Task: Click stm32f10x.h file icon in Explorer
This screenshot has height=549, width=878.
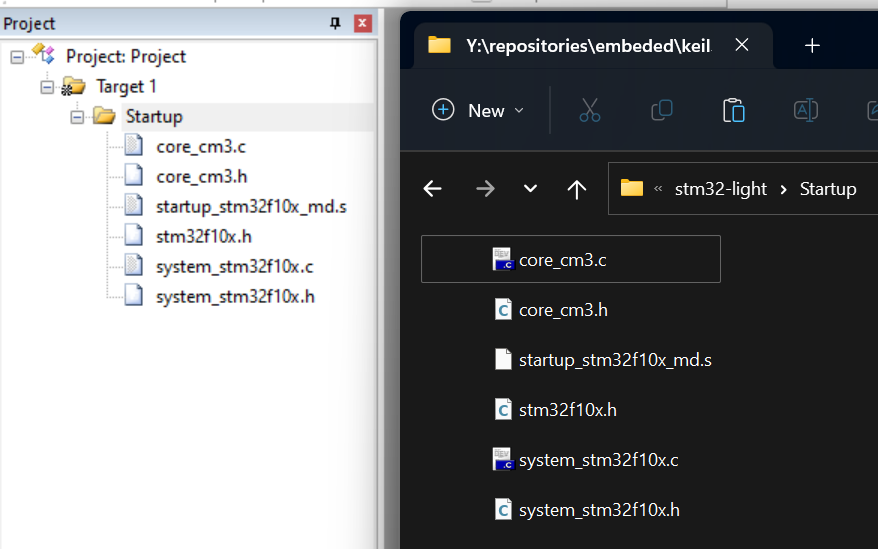Action: tap(503, 410)
